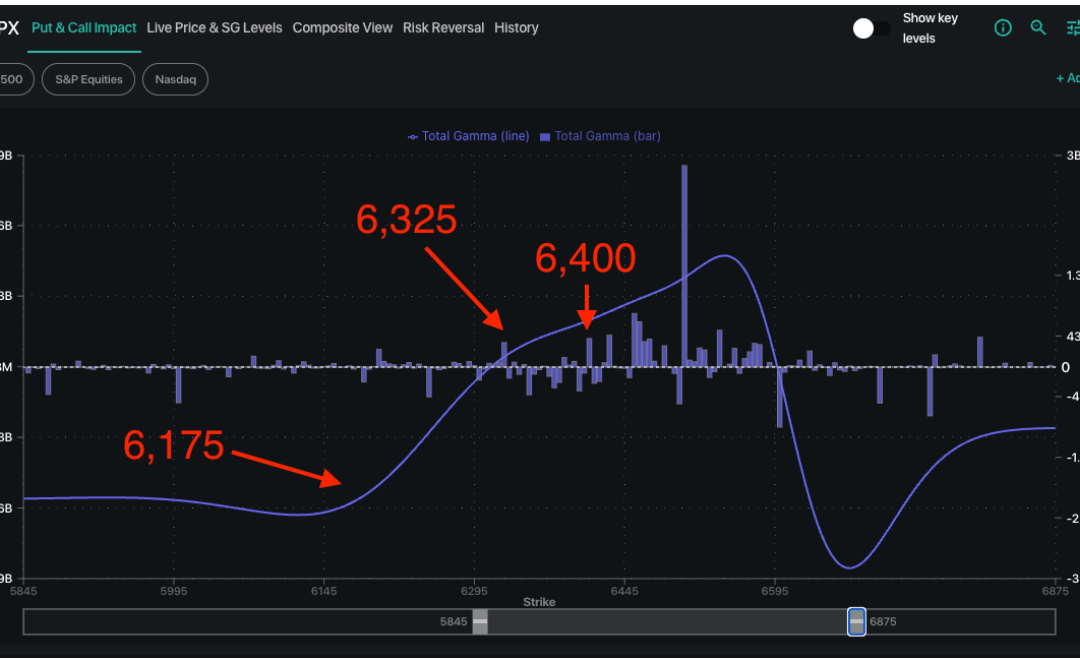Select the S&P Equities filter chip

tap(88, 79)
